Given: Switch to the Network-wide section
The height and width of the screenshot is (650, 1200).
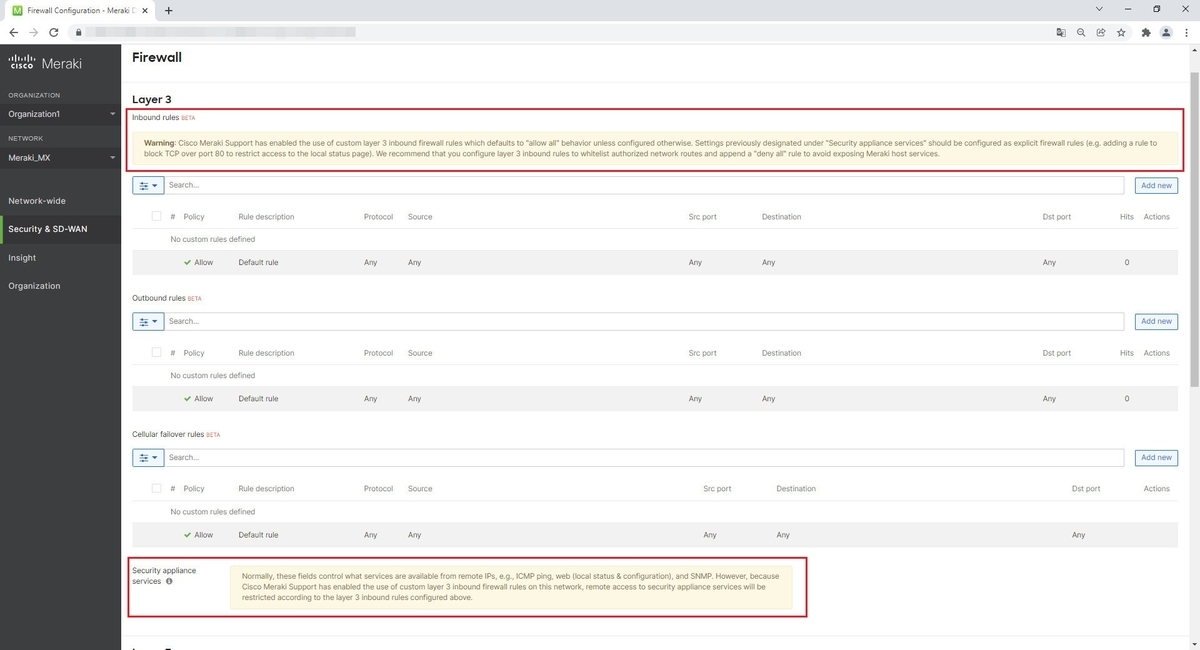Looking at the screenshot, I should tap(42, 200).
